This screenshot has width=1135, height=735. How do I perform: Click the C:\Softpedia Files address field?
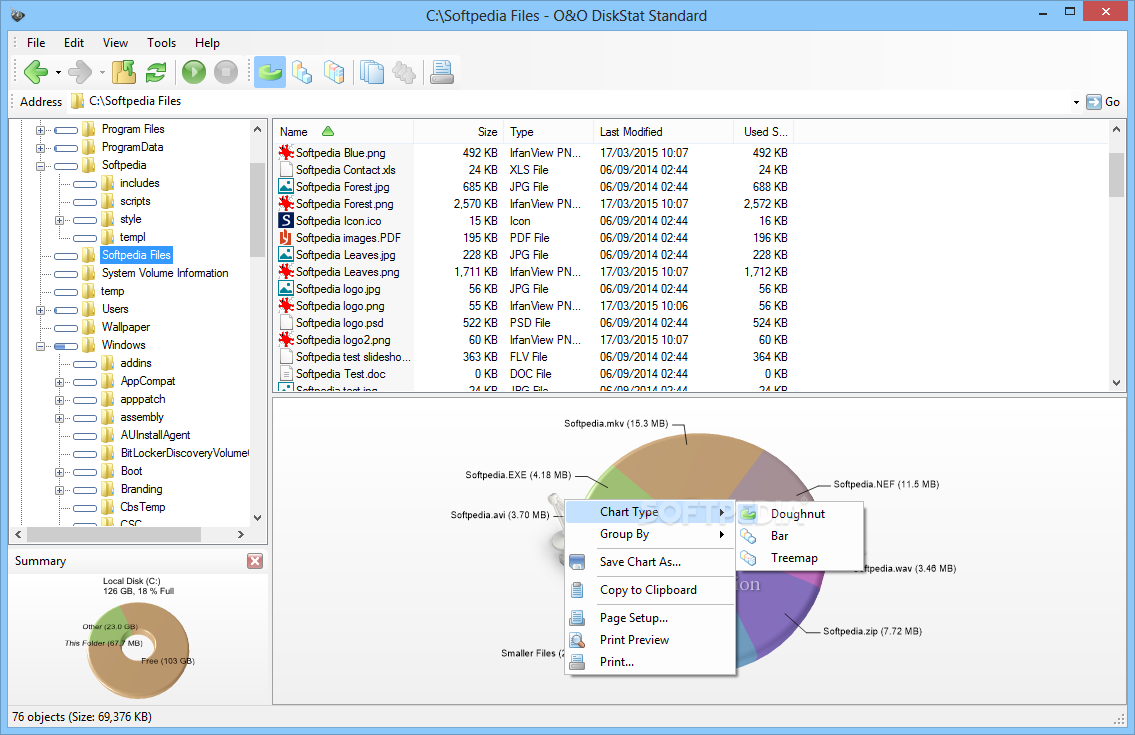pos(568,101)
